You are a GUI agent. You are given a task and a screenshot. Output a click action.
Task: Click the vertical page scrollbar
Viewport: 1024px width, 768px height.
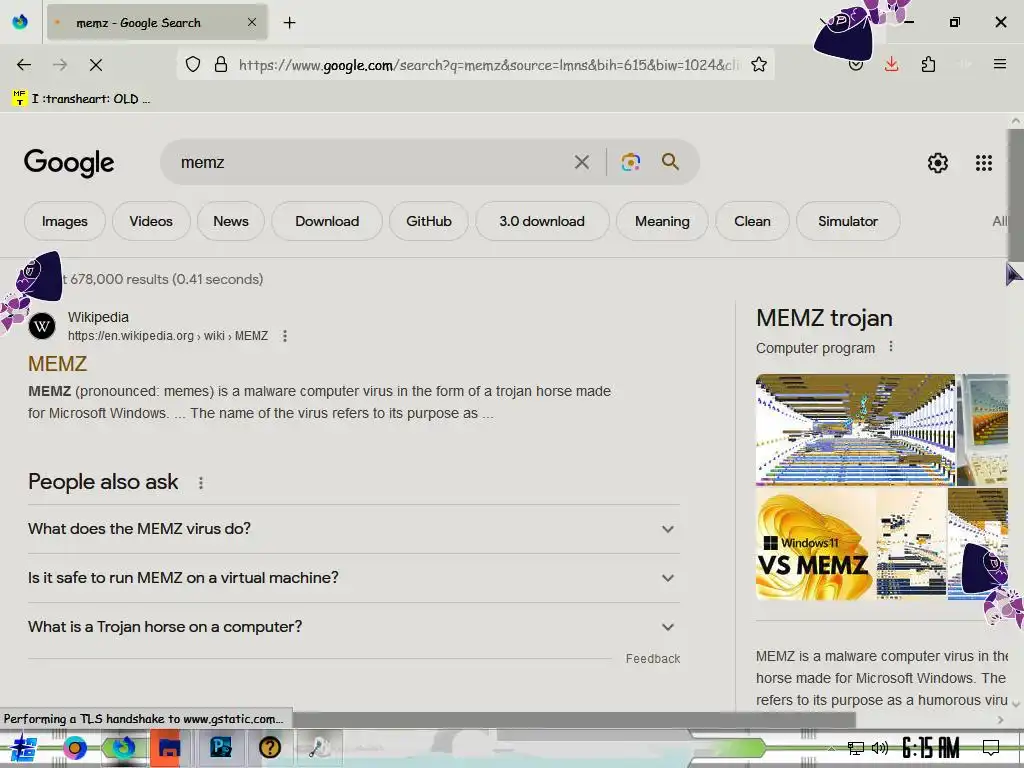(x=1015, y=196)
